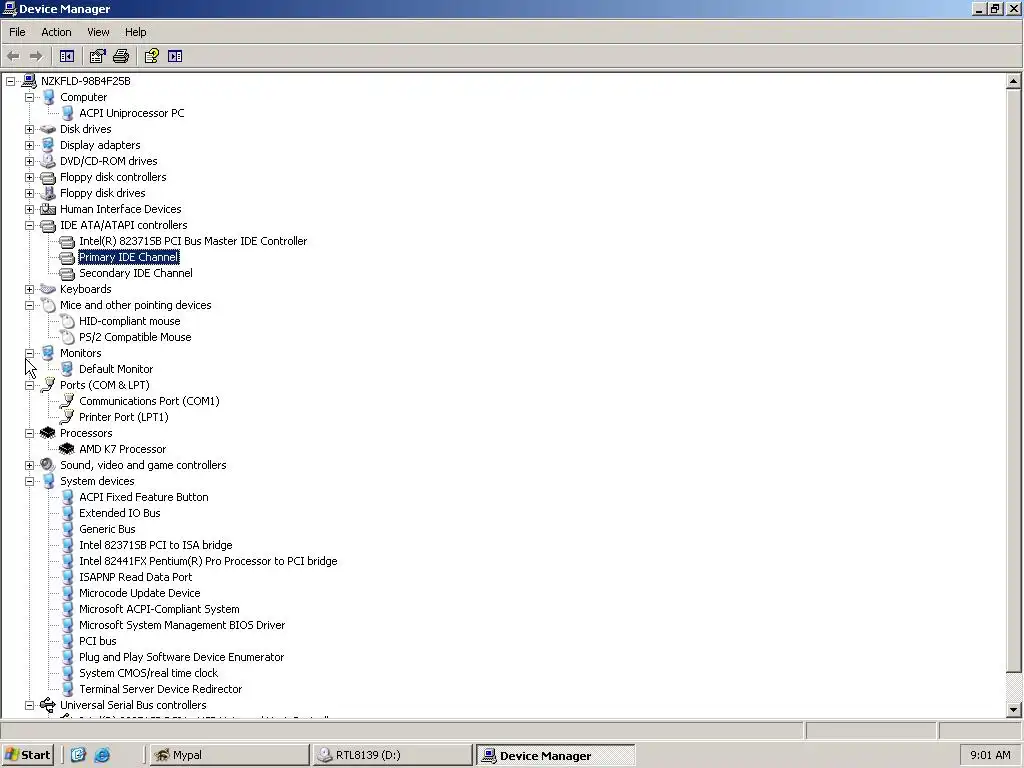The width and height of the screenshot is (1024, 768).
Task: Collapse the Universal Serial Bus controllers node
Action: pyautogui.click(x=29, y=705)
